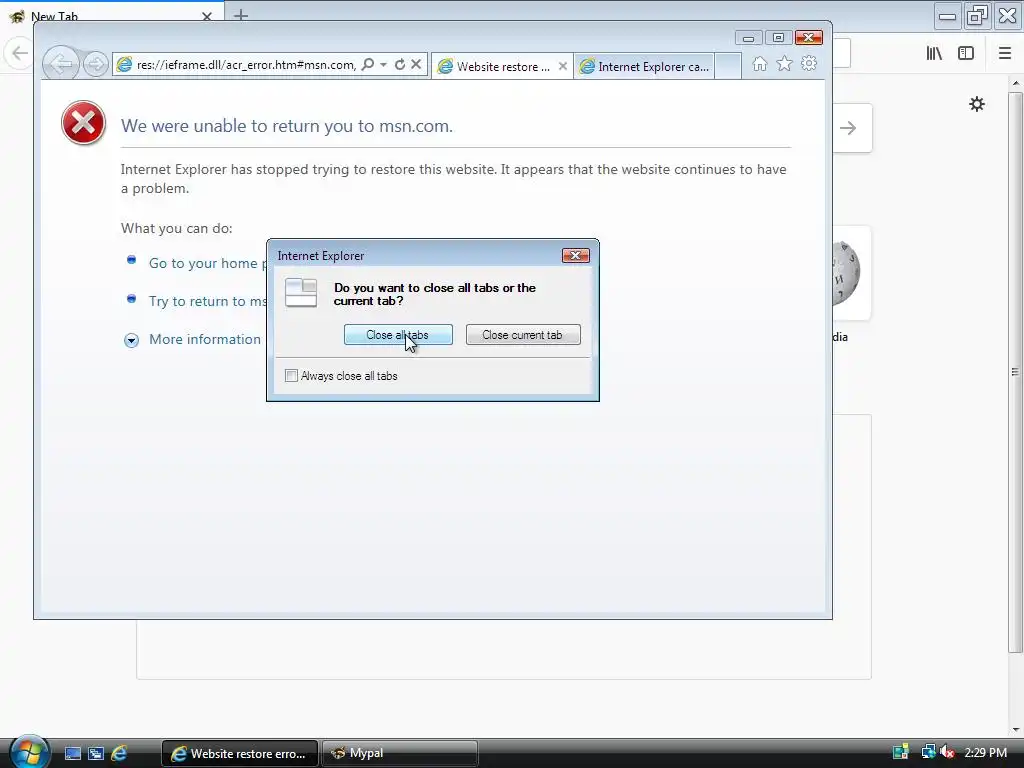Open the address bar autocomplete dropdown arrow

pos(383,64)
